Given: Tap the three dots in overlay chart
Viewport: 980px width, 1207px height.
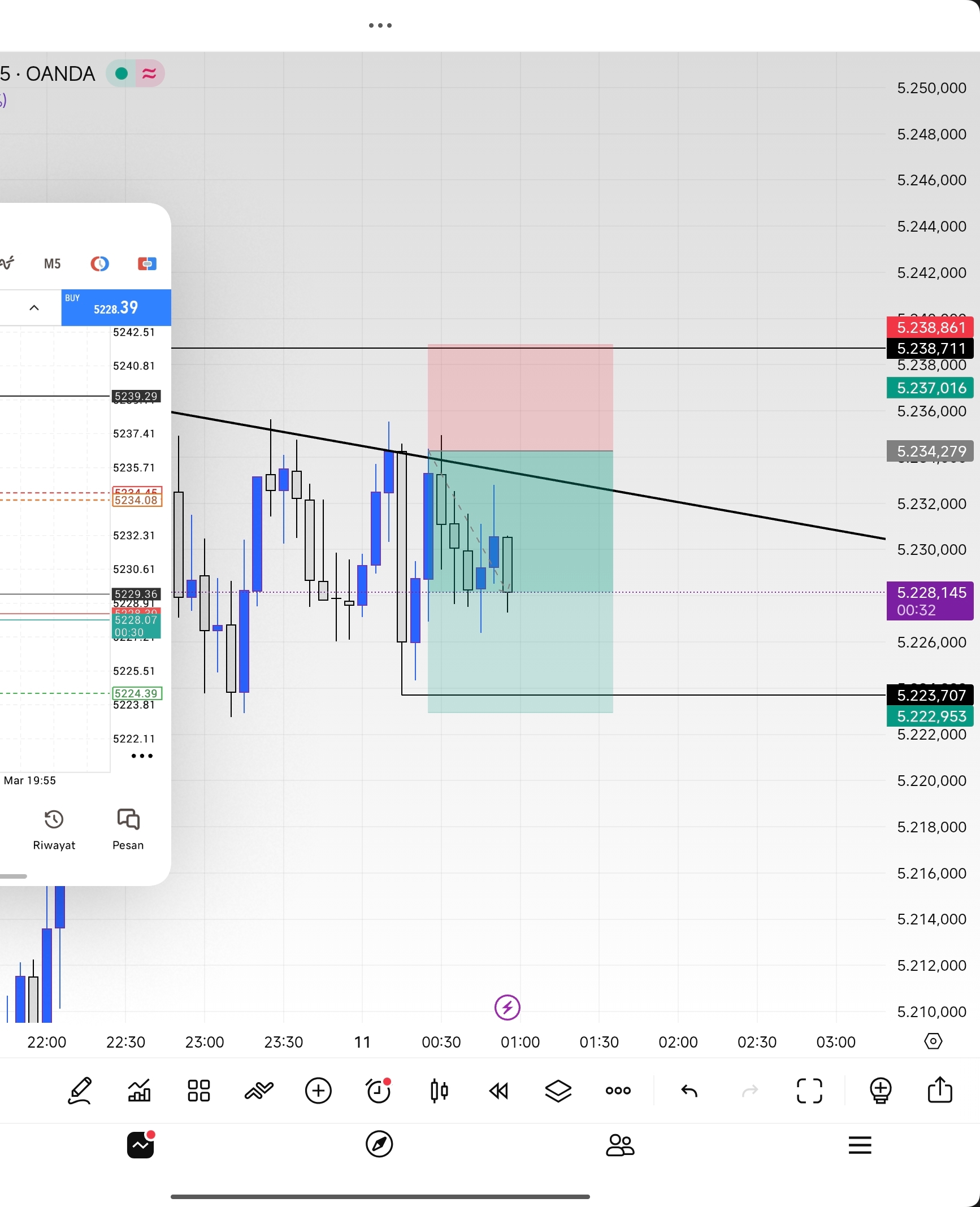Looking at the screenshot, I should pos(142,756).
